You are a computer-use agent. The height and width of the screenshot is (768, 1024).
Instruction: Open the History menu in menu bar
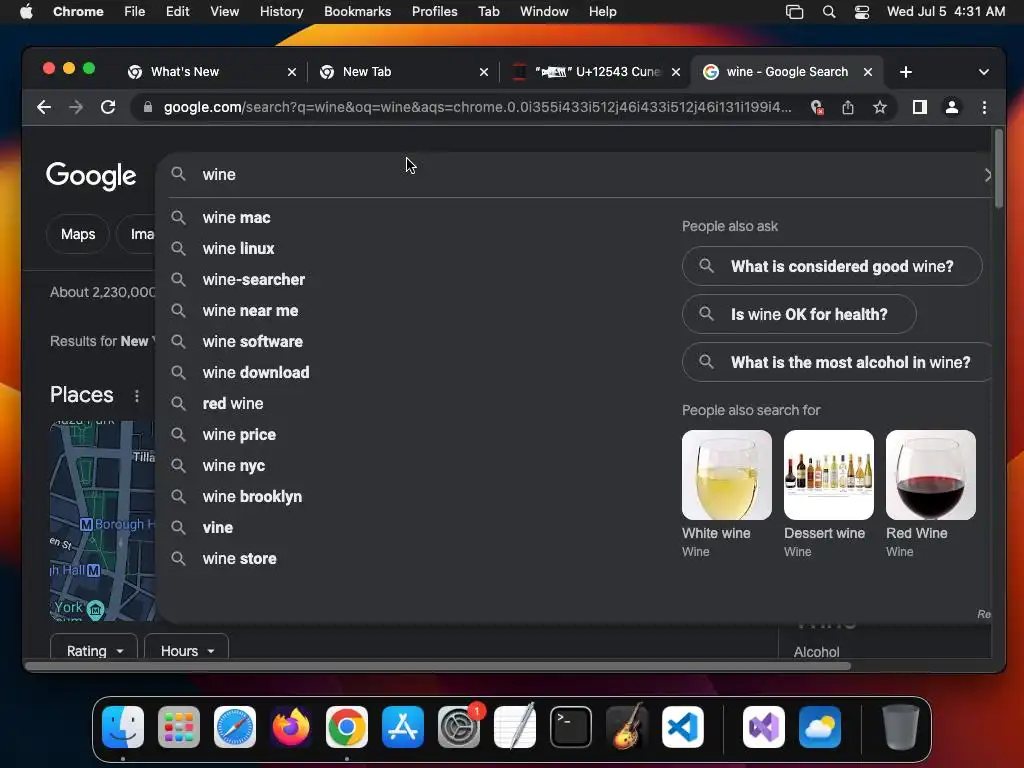pos(281,12)
